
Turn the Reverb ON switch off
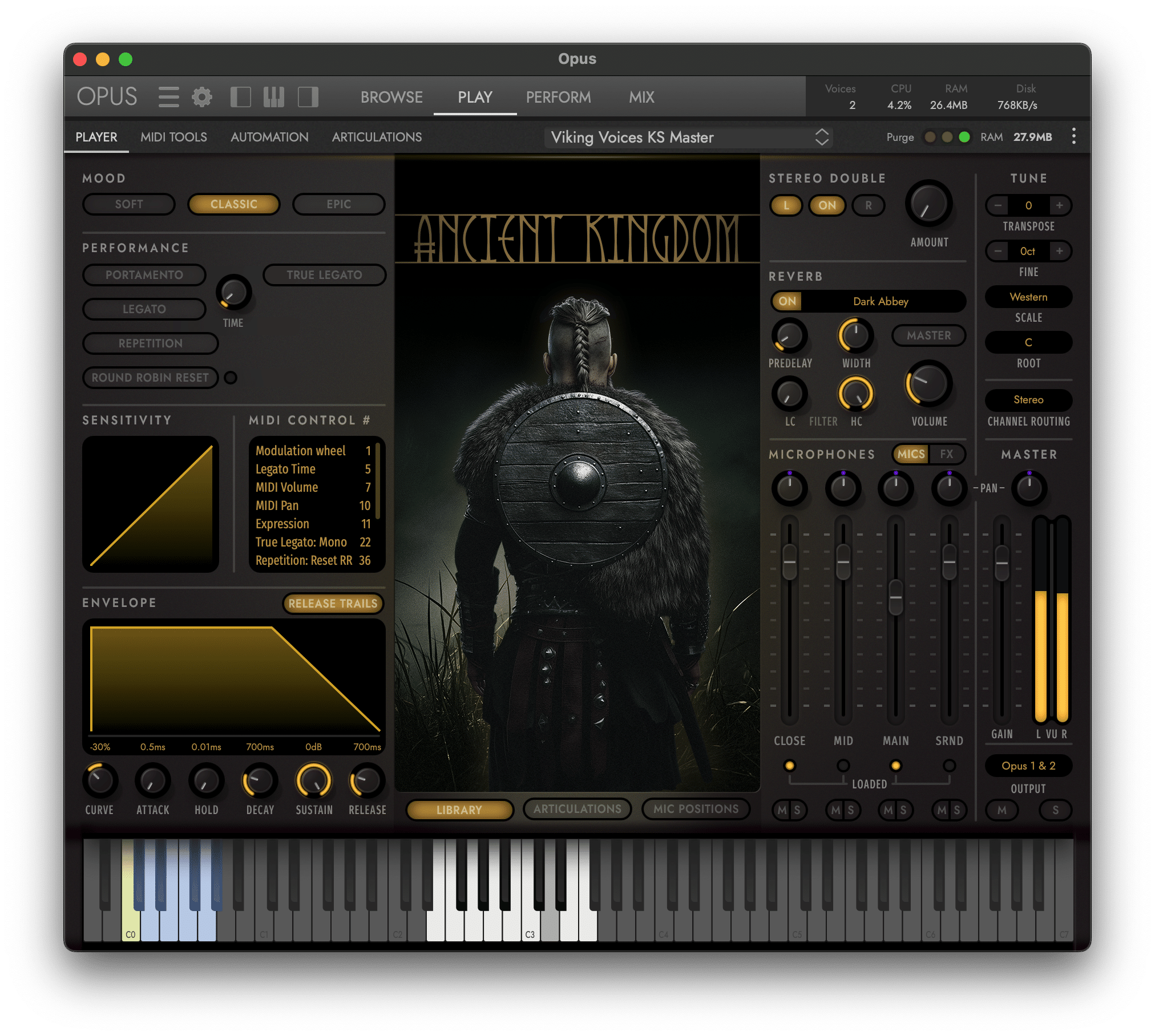[787, 301]
